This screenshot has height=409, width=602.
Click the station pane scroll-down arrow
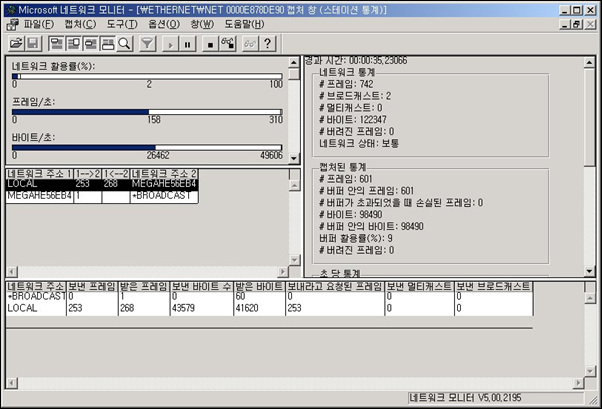(x=590, y=371)
